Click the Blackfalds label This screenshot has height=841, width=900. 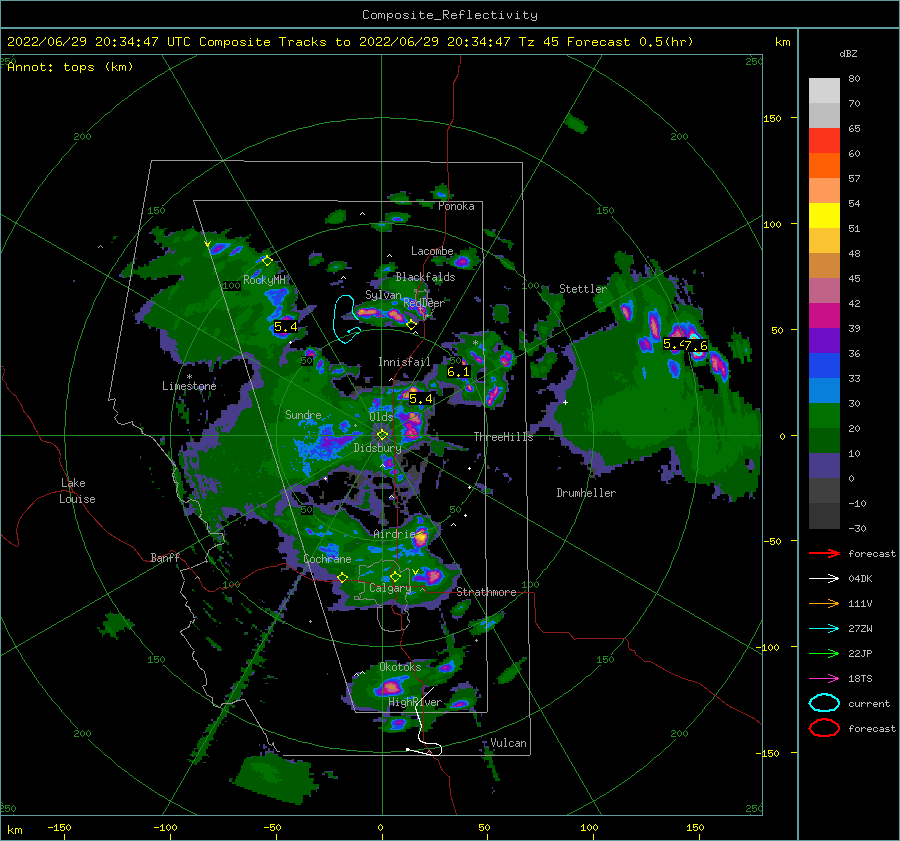[425, 277]
